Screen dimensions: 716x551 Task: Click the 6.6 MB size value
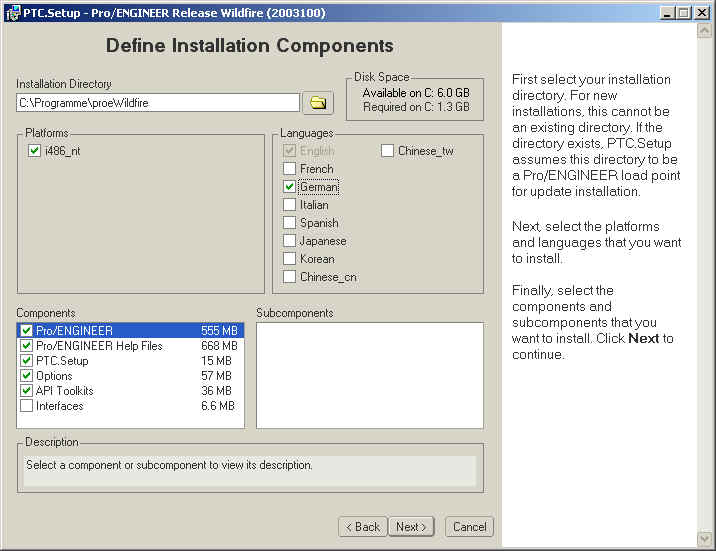pos(218,406)
